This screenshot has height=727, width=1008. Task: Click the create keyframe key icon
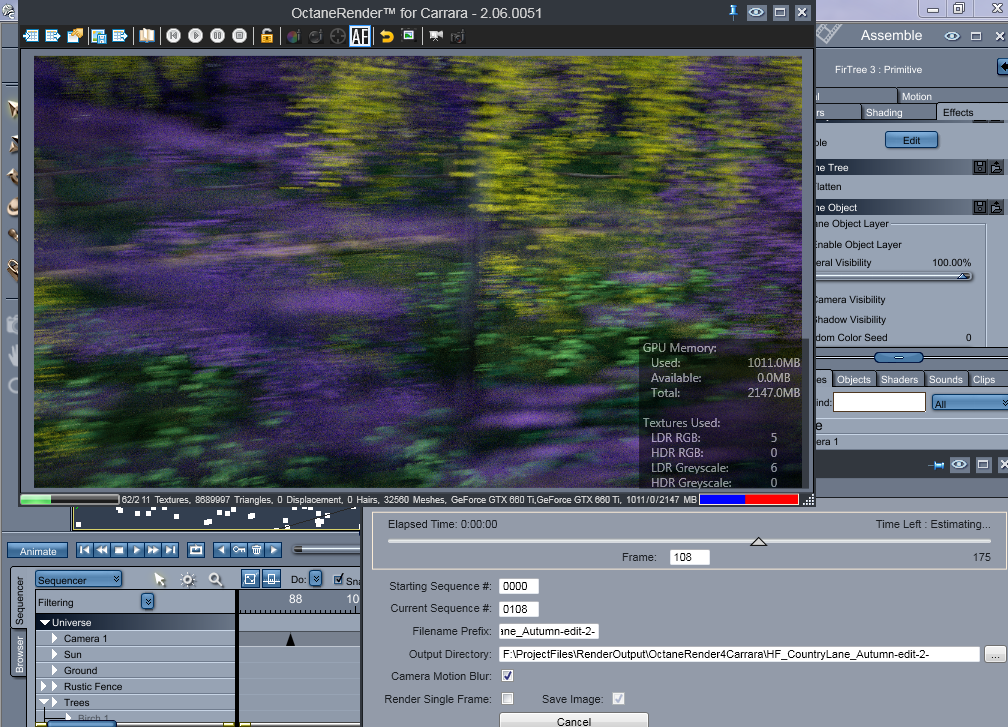point(238,550)
